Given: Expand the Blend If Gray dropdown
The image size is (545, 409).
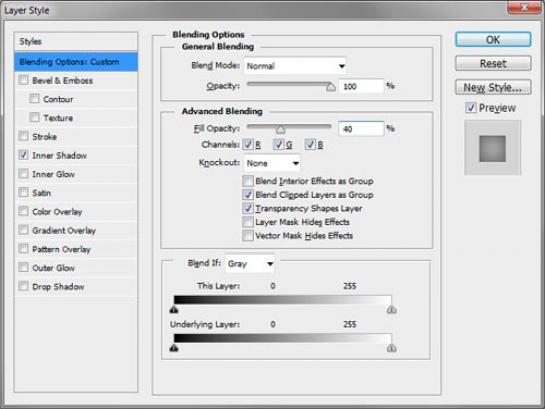Looking at the screenshot, I should pyautogui.click(x=250, y=264).
